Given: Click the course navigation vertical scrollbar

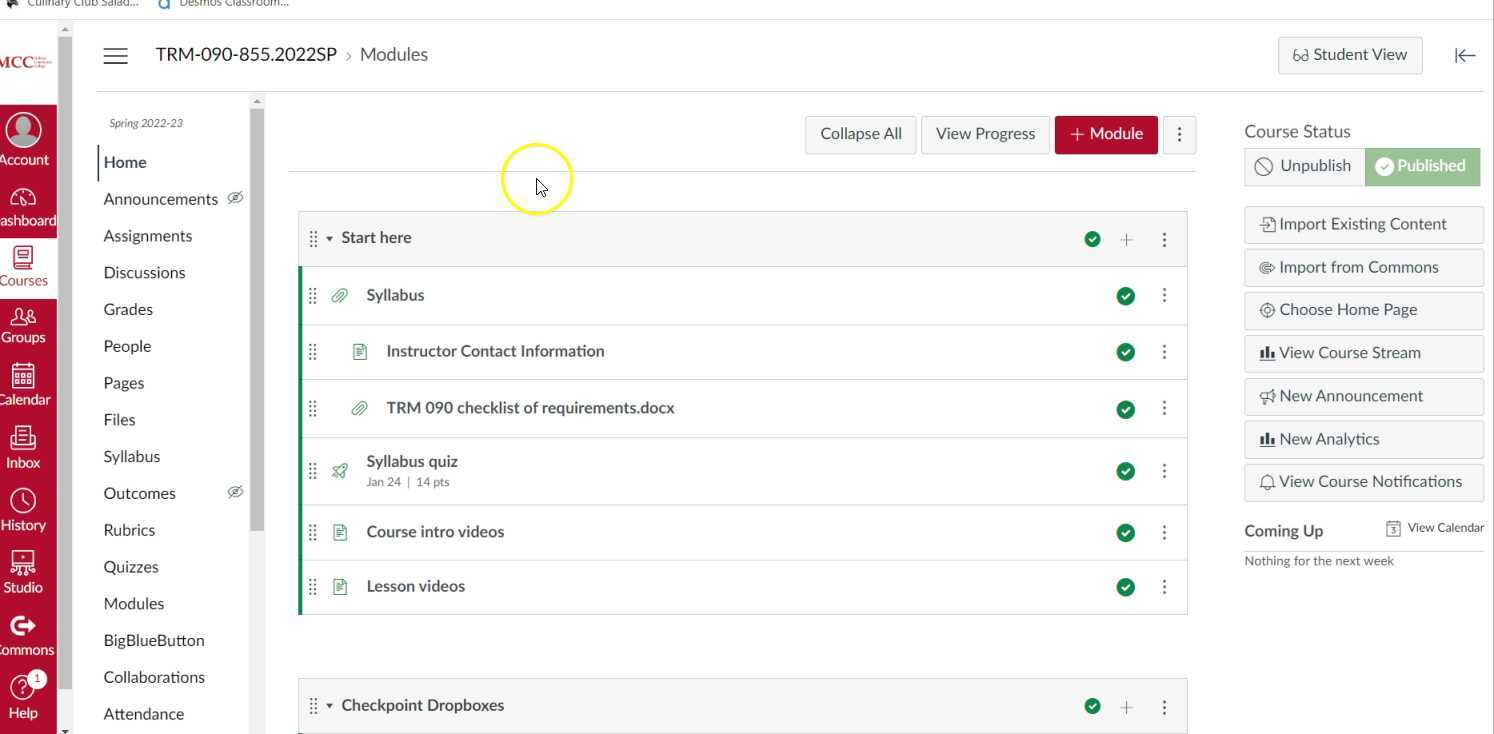Looking at the screenshot, I should [257, 320].
